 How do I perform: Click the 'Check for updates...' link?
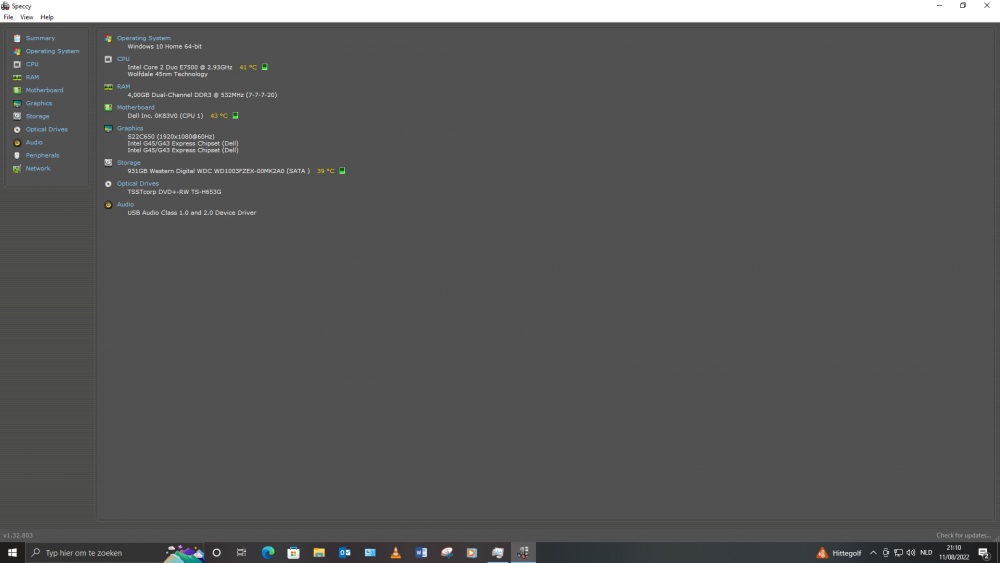click(x=964, y=536)
